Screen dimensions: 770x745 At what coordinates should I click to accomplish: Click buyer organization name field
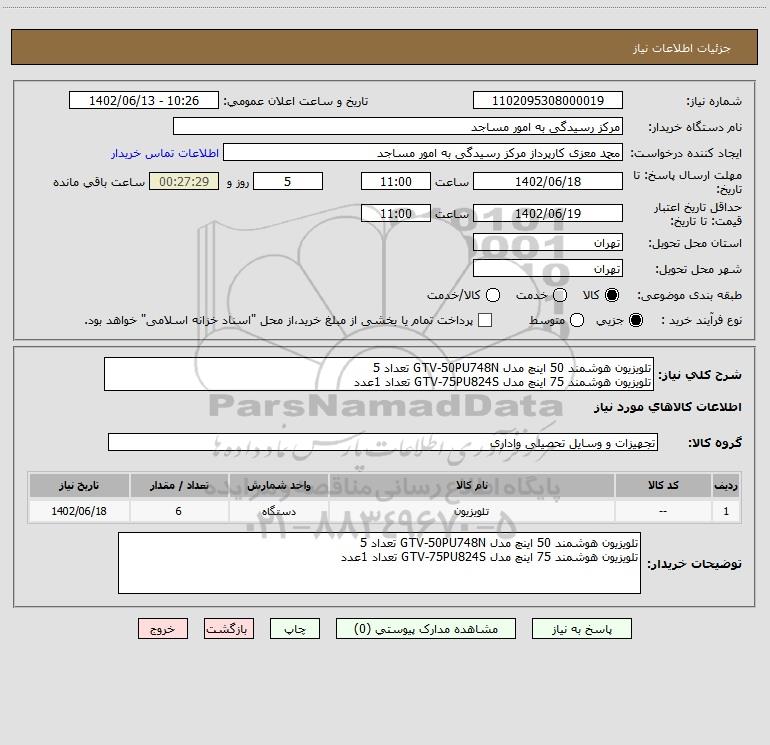pos(398,126)
